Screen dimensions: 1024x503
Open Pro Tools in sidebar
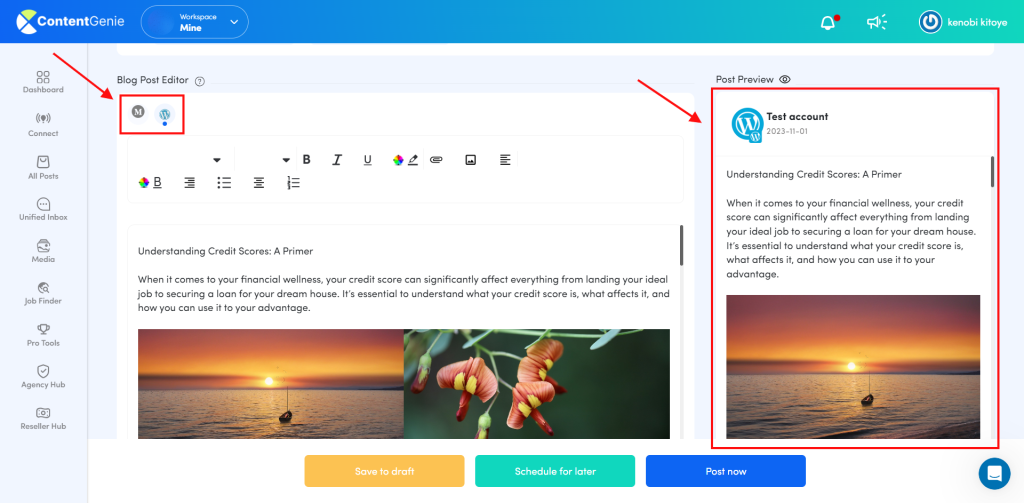coord(43,335)
